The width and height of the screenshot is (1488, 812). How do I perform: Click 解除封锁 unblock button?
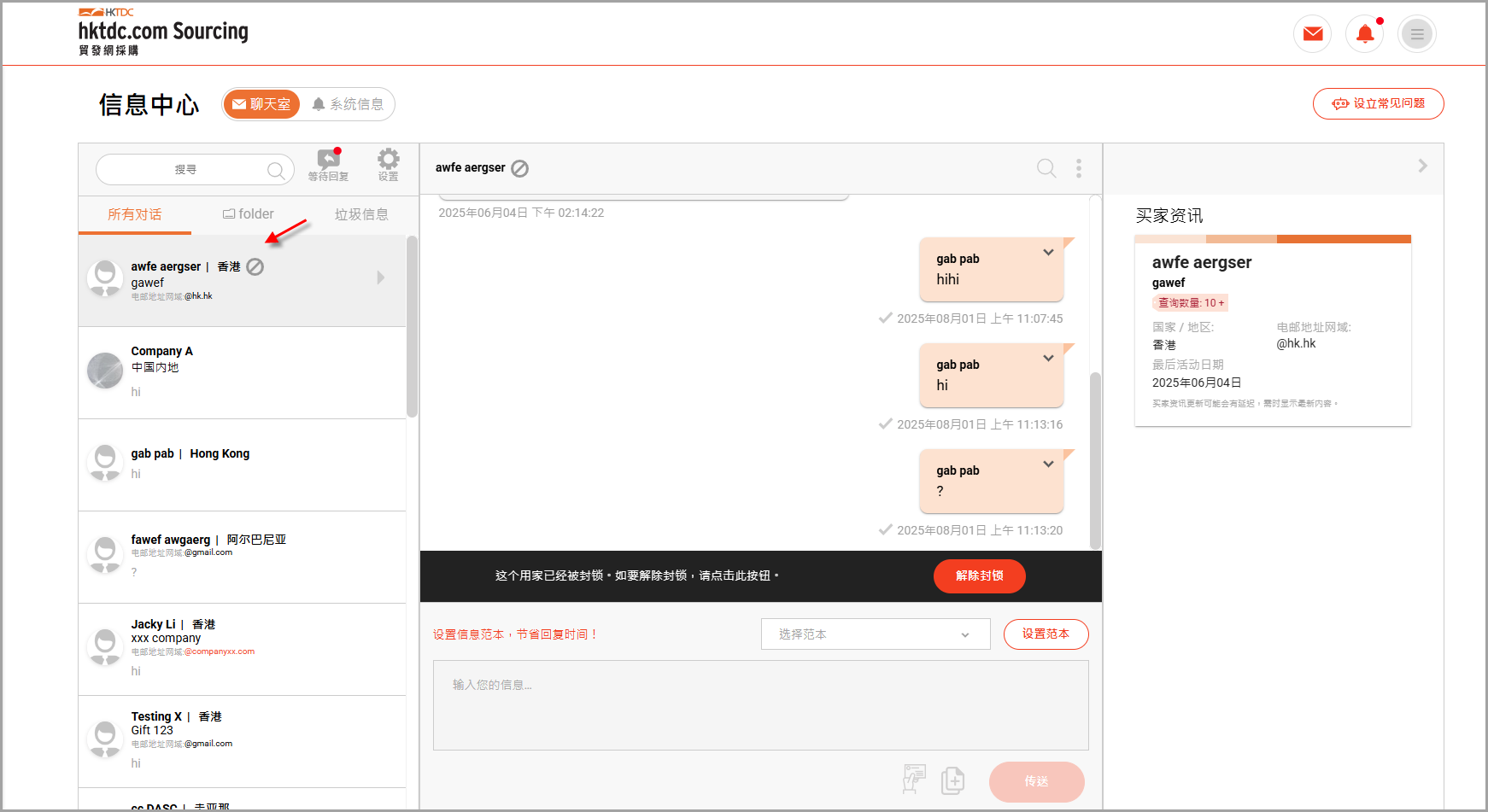click(x=980, y=576)
